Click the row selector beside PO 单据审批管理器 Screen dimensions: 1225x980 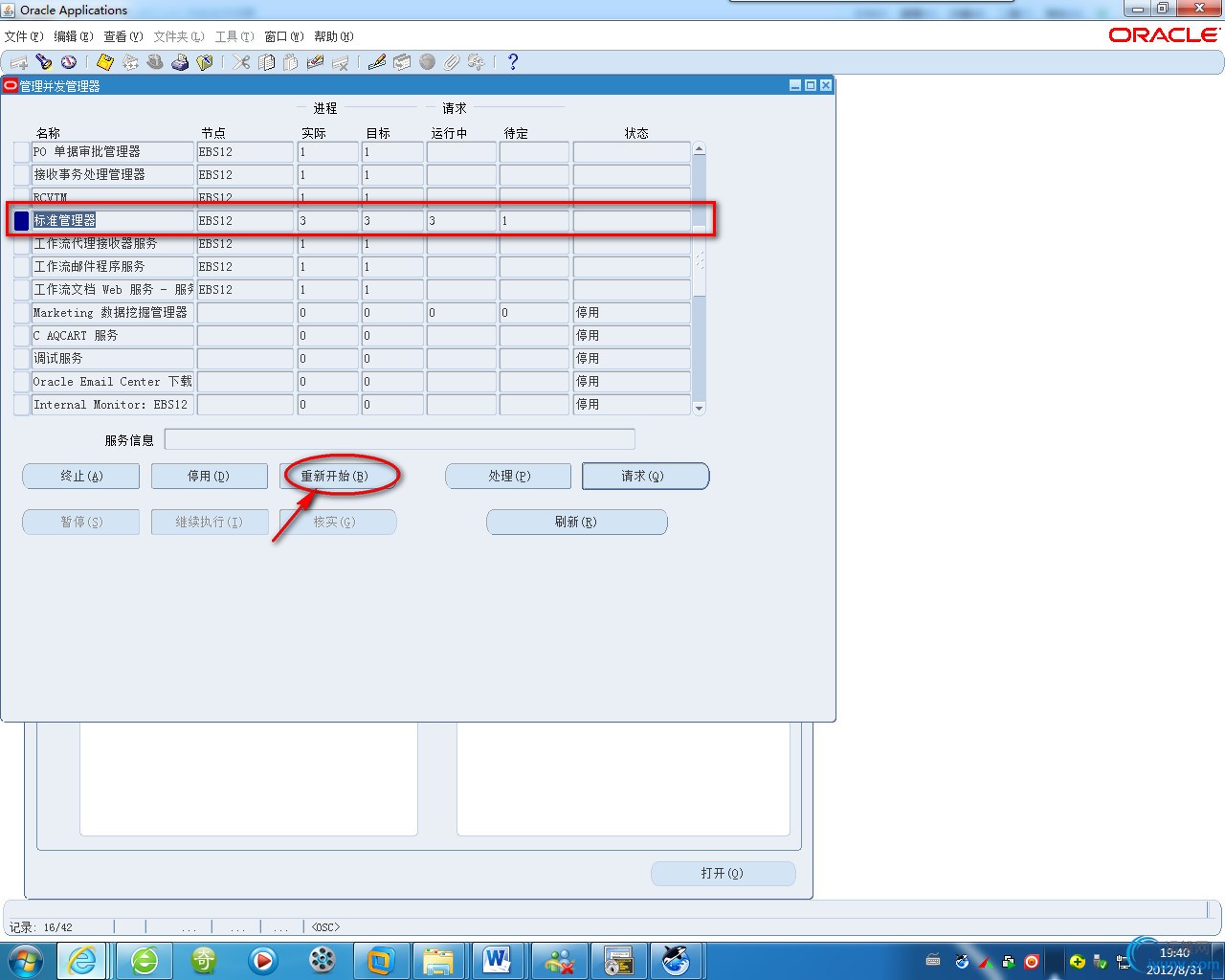pos(21,152)
